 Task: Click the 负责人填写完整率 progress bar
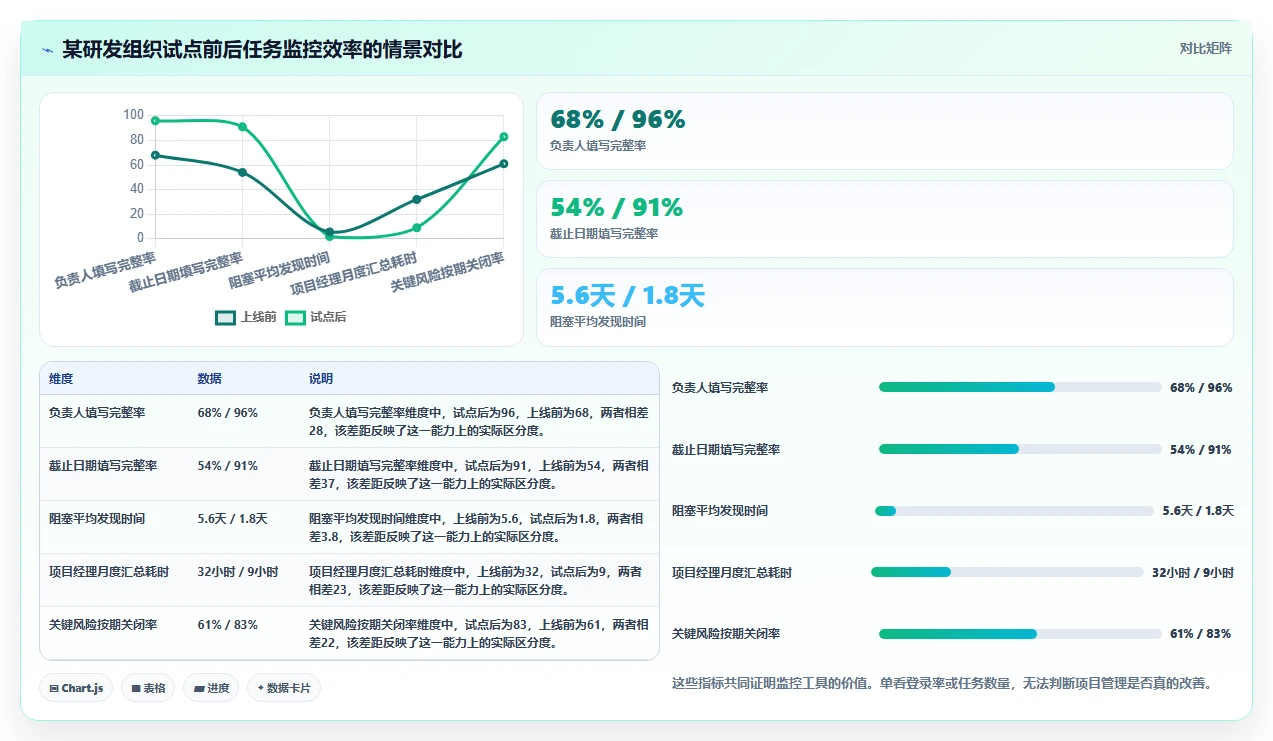click(x=1020, y=387)
